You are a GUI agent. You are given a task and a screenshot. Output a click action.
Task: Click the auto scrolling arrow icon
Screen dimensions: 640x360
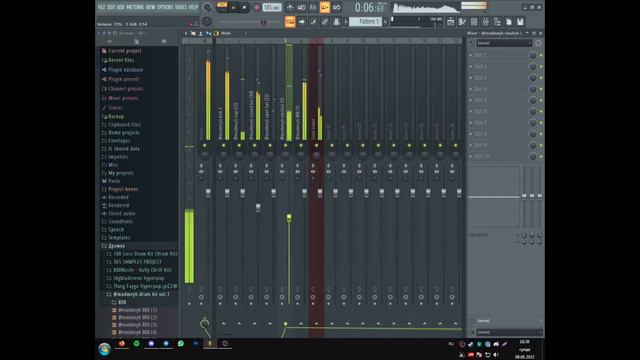(302, 22)
